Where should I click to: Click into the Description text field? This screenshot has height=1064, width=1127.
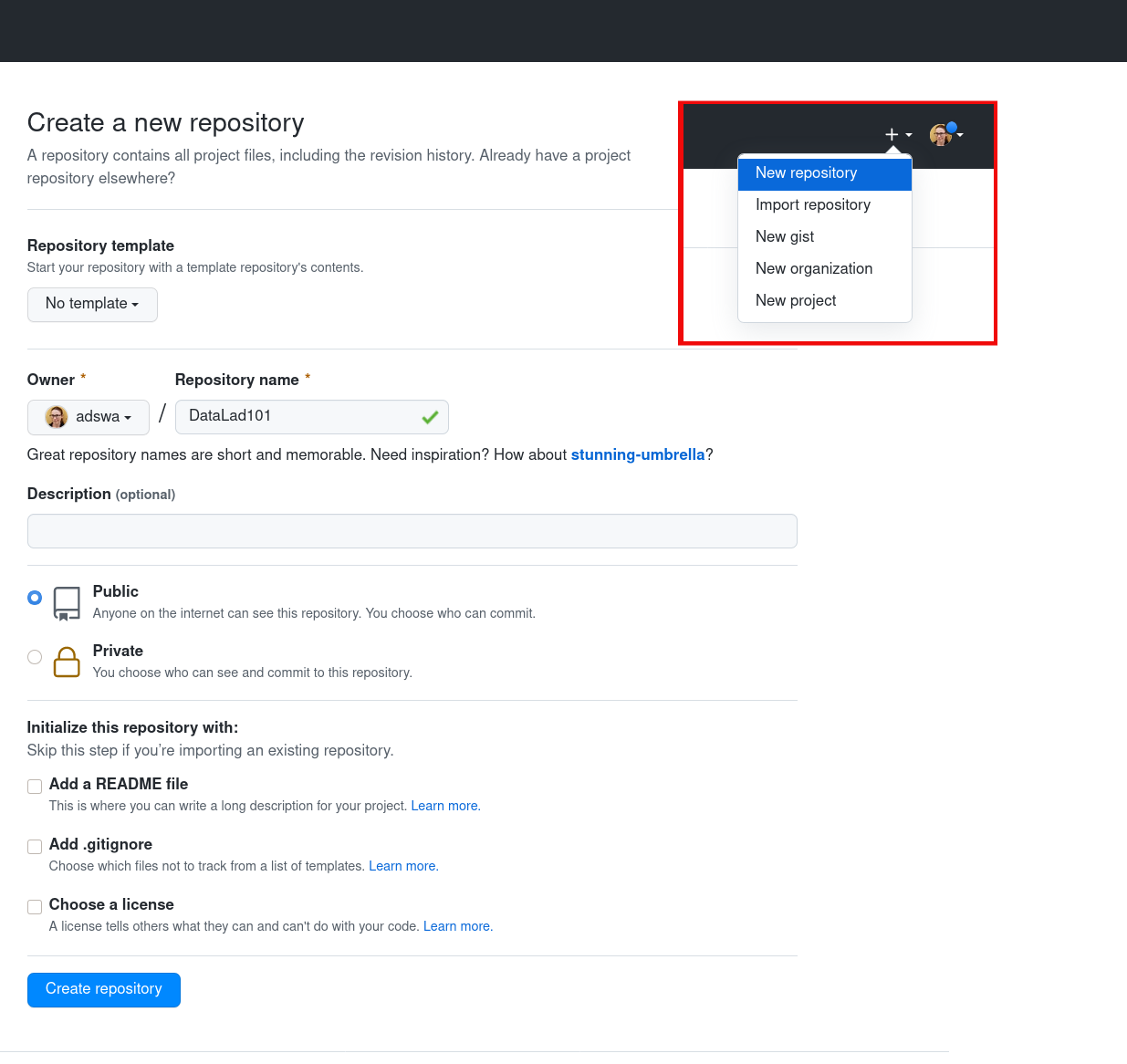click(x=412, y=531)
